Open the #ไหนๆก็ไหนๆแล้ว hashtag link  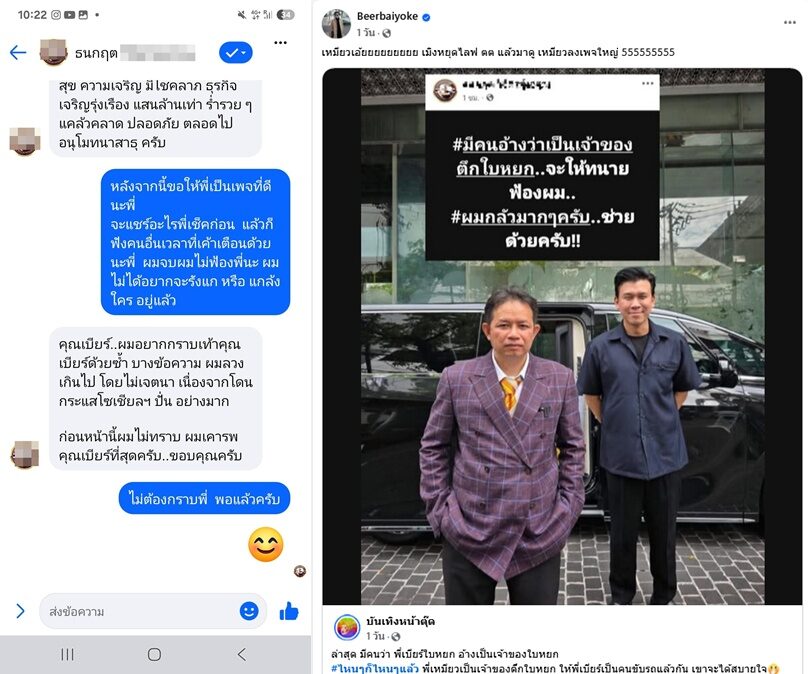(x=375, y=668)
